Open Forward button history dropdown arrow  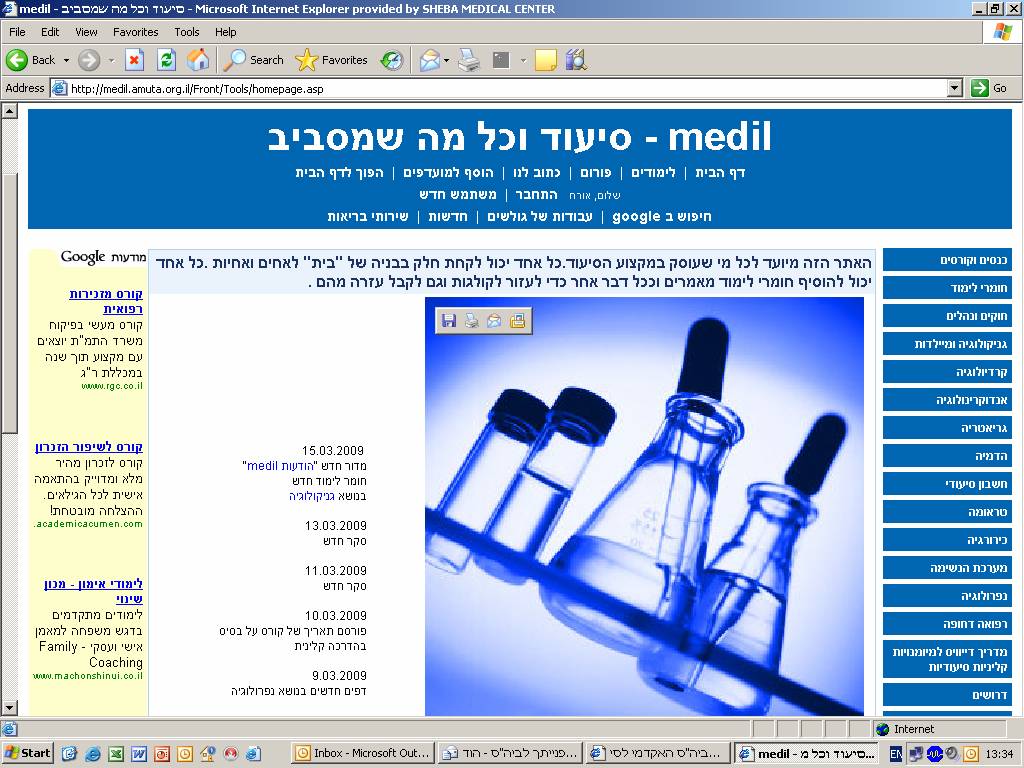pos(111,60)
